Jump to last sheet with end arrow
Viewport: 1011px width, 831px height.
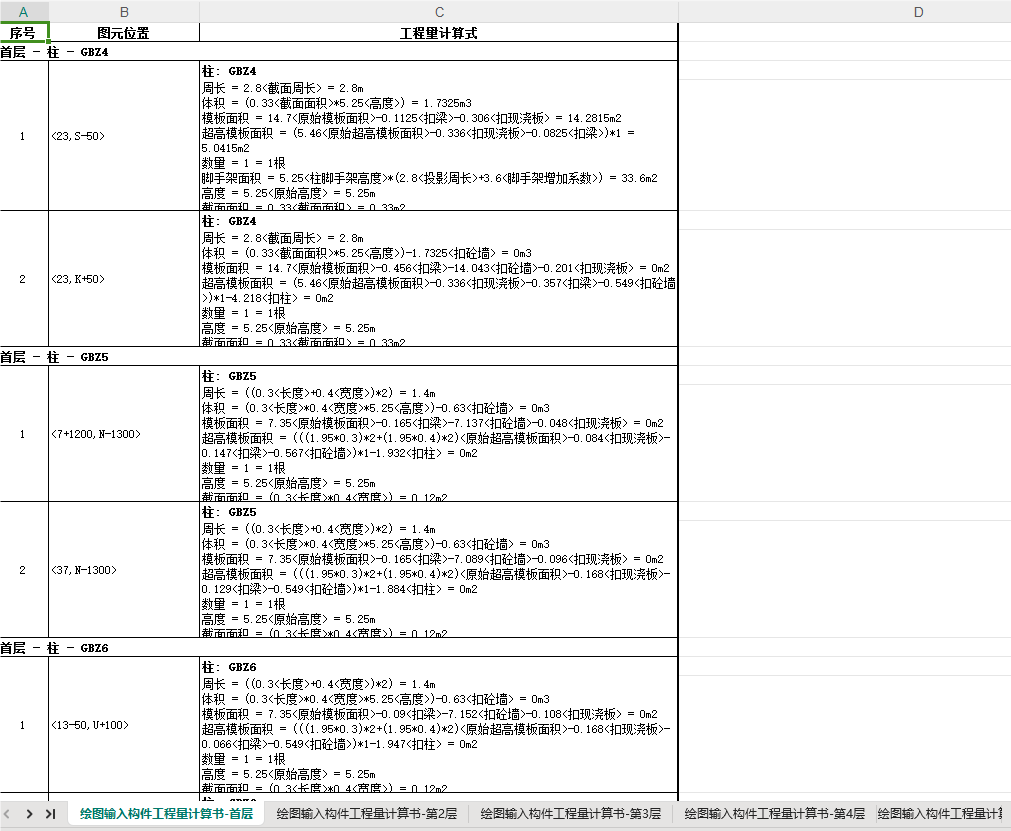(x=50, y=814)
